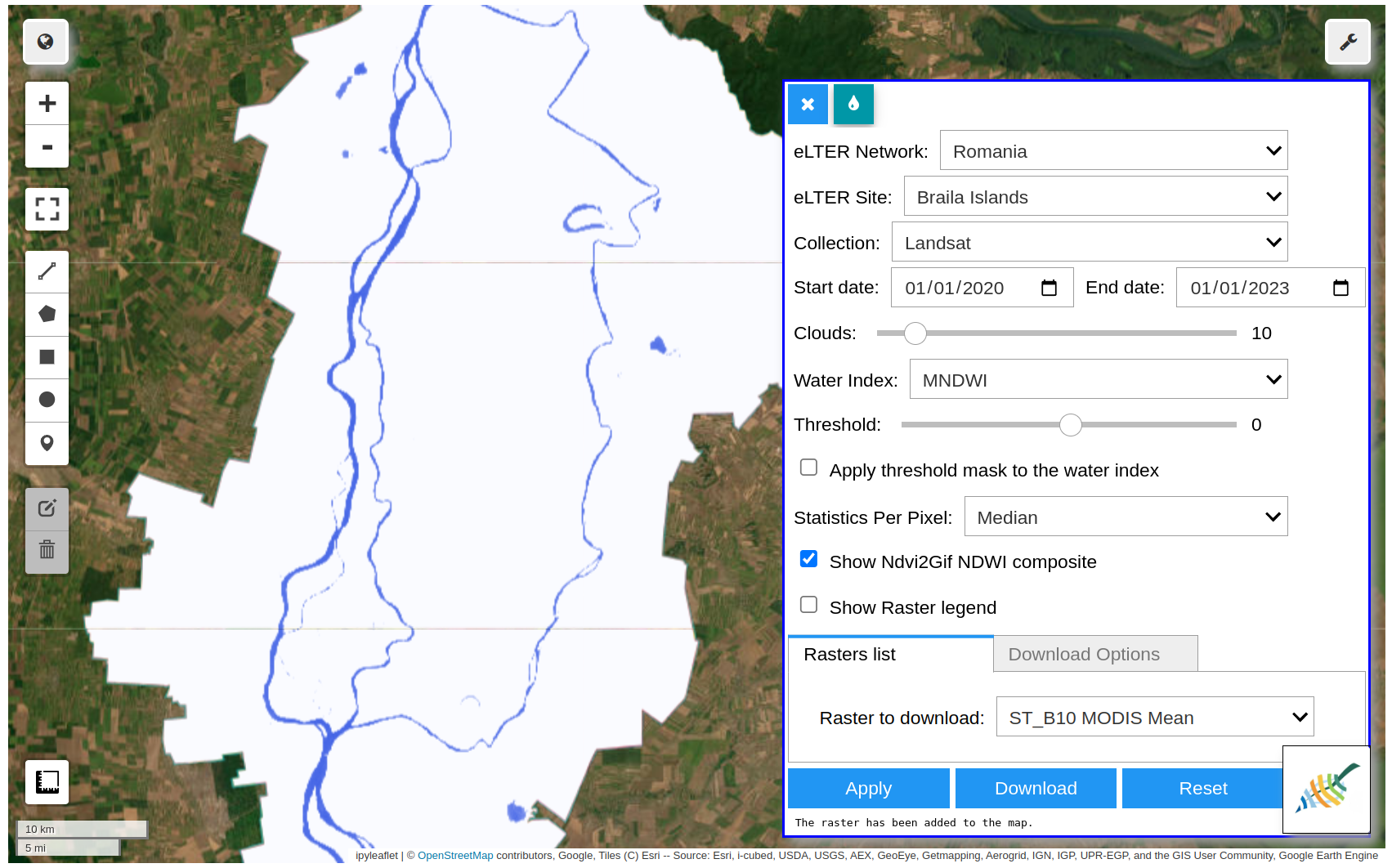Select the place marker tool

tap(47, 443)
